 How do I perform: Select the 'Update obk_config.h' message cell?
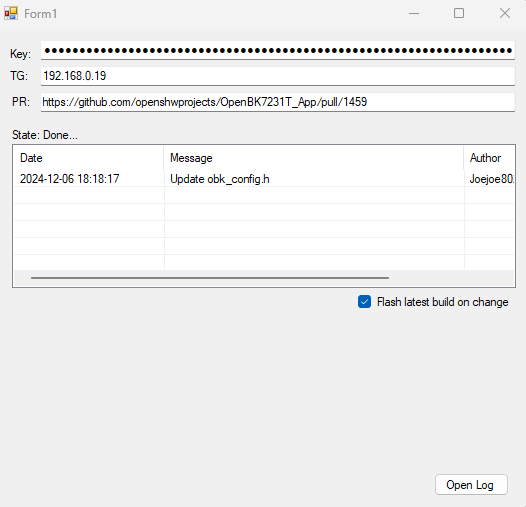click(220, 179)
